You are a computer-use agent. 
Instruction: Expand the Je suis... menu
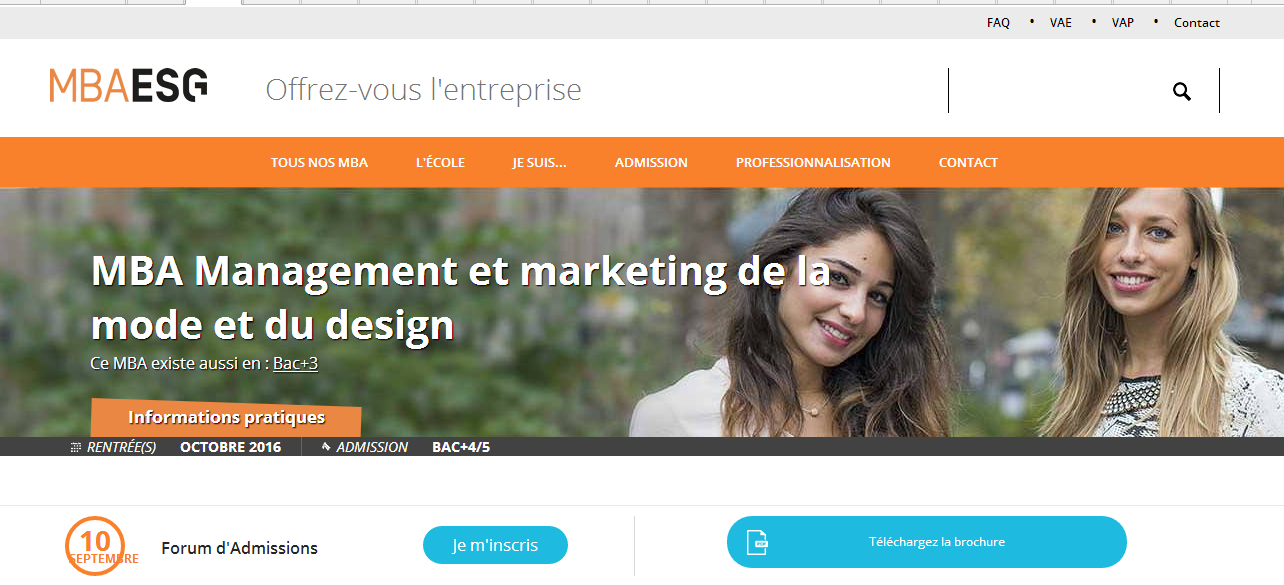tap(539, 162)
